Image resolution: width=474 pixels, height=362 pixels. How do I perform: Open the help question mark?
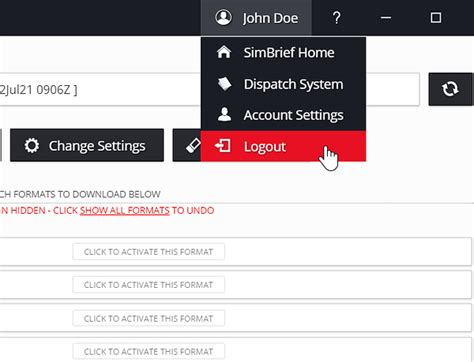point(337,18)
